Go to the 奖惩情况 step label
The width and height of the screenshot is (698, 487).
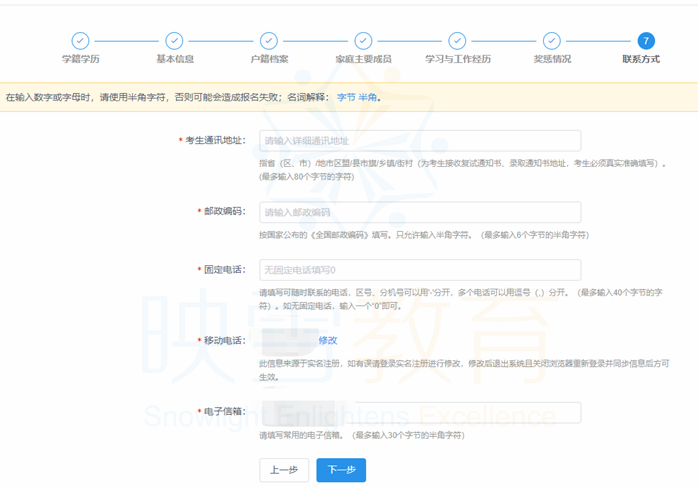pos(552,59)
